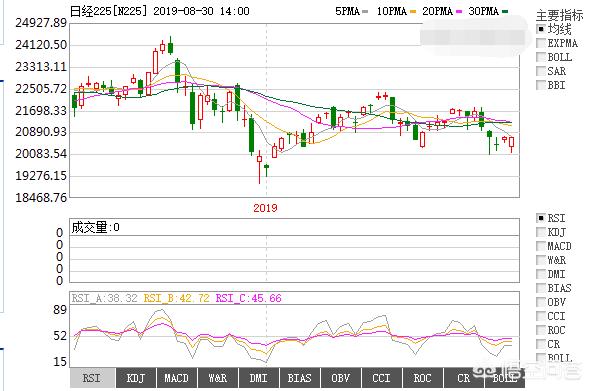The image size is (593, 391).
Task: Select OBV in the right indicator list
Action: tap(541, 302)
